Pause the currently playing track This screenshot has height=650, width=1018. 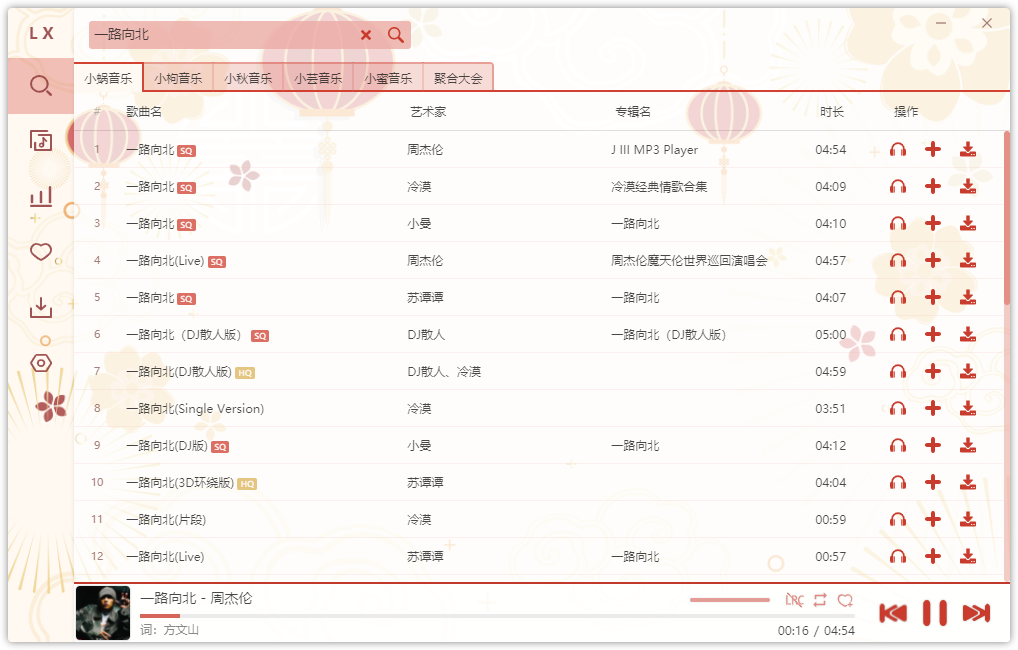point(934,611)
